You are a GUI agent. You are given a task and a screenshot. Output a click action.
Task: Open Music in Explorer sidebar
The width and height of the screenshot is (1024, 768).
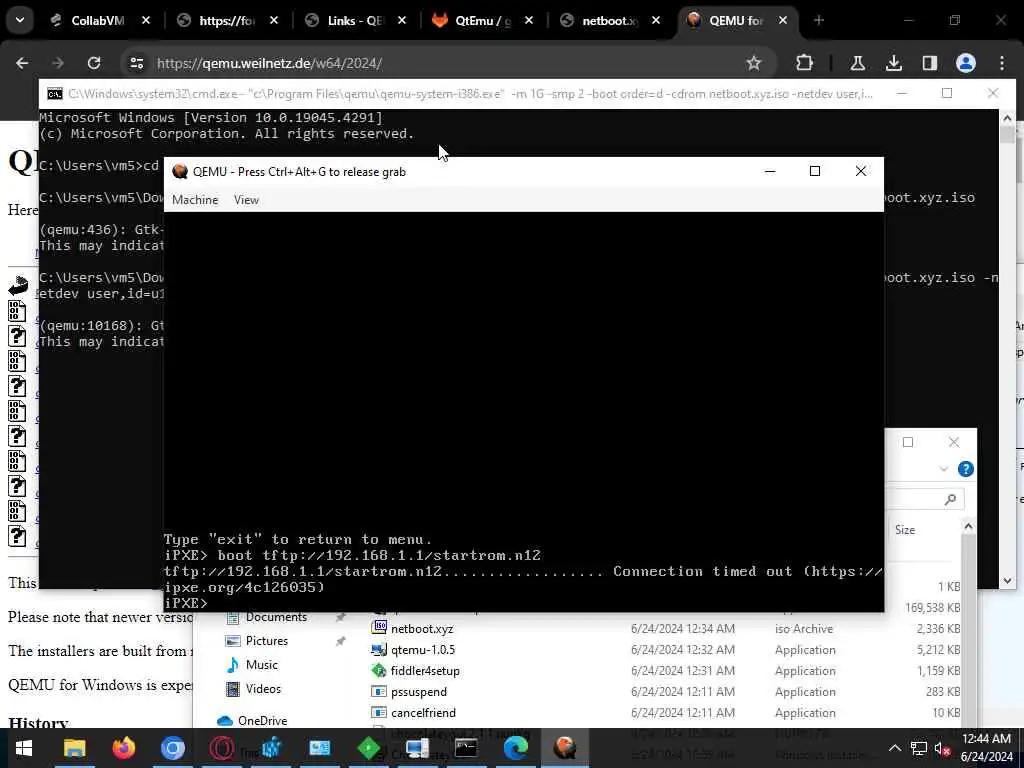click(261, 665)
